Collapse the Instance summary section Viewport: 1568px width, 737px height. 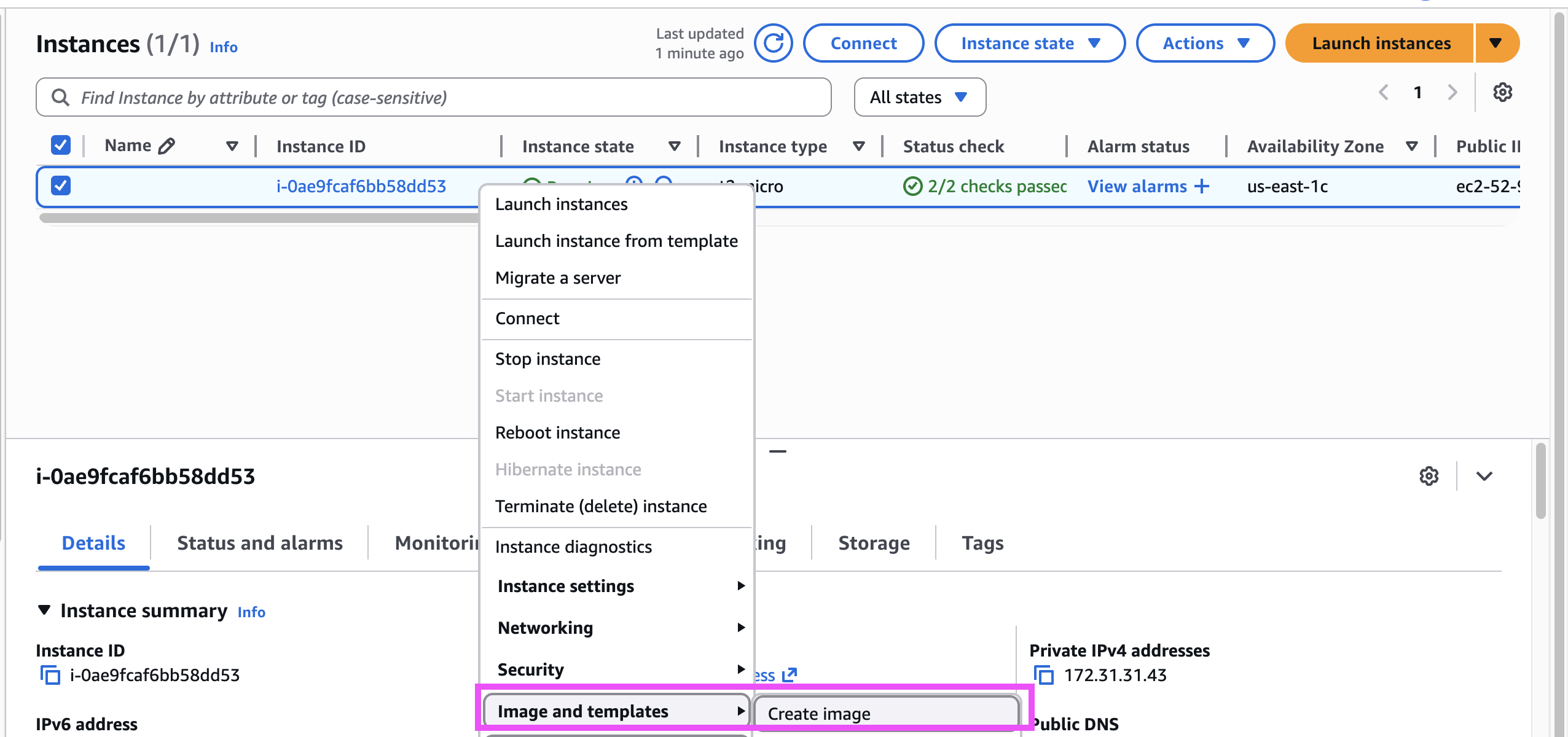coord(44,610)
